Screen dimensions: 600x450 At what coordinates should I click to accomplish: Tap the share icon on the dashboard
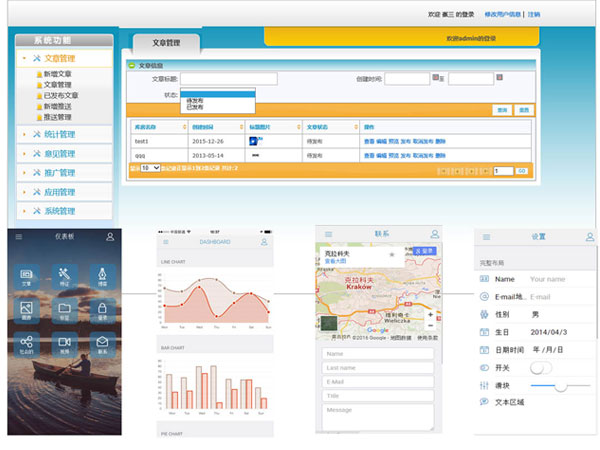tap(27, 344)
